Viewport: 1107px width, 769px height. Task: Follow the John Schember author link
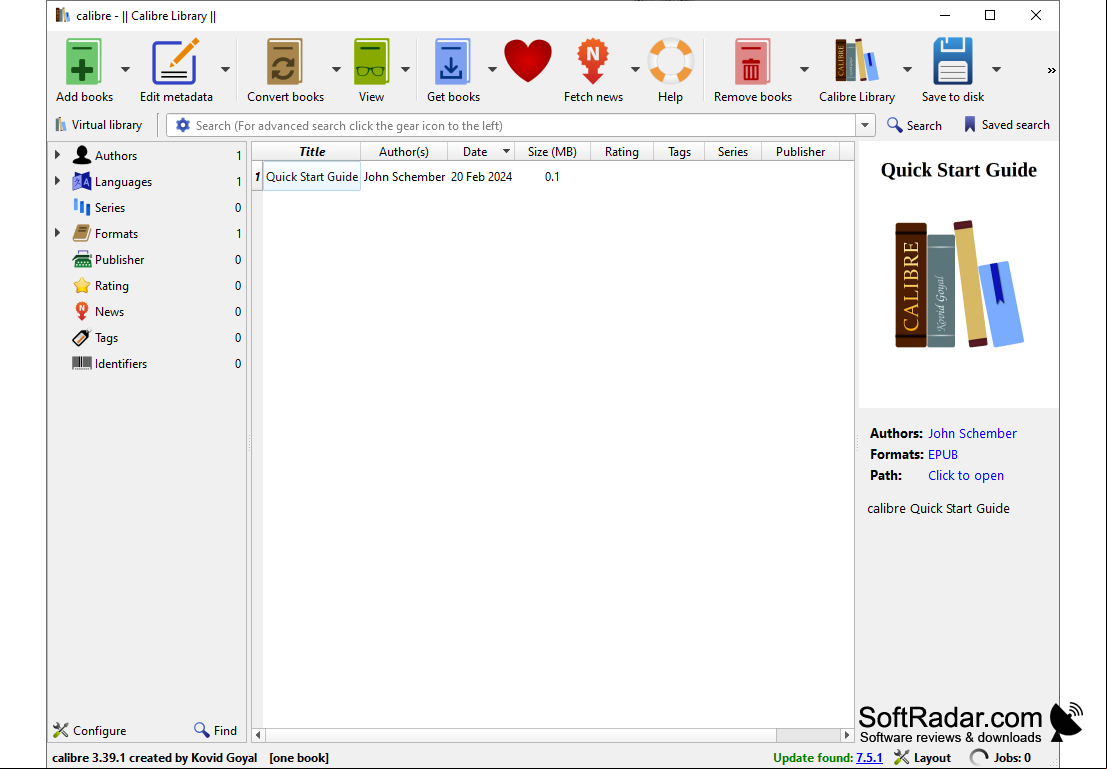click(x=972, y=434)
